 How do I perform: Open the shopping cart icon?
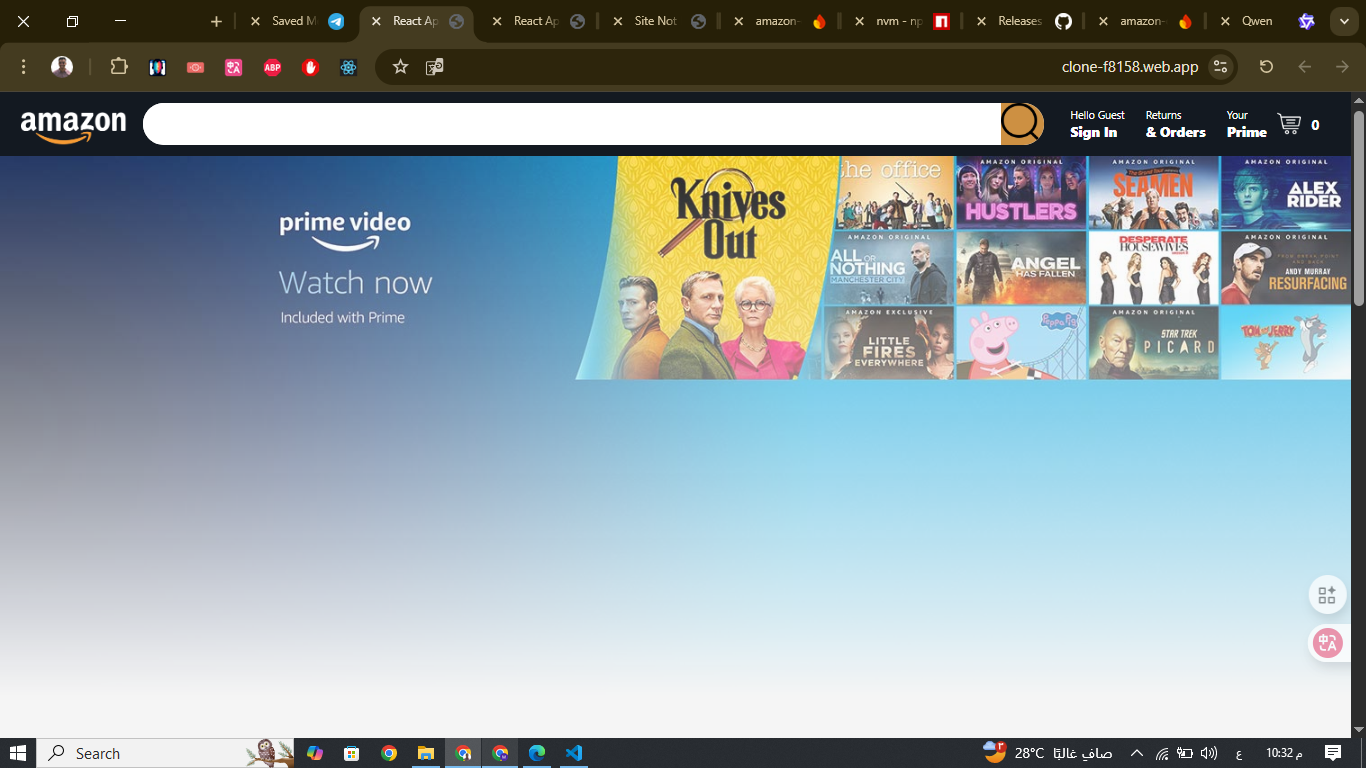tap(1290, 124)
